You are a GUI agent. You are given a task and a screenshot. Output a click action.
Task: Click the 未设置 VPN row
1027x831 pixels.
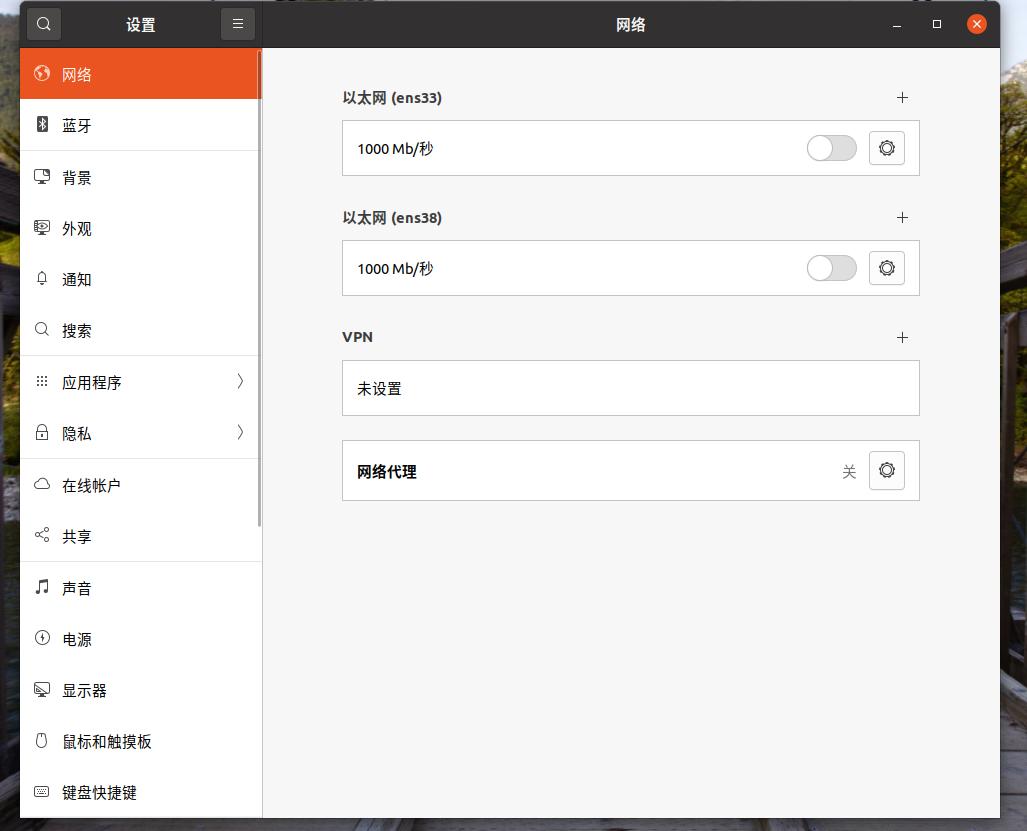[x=630, y=388]
